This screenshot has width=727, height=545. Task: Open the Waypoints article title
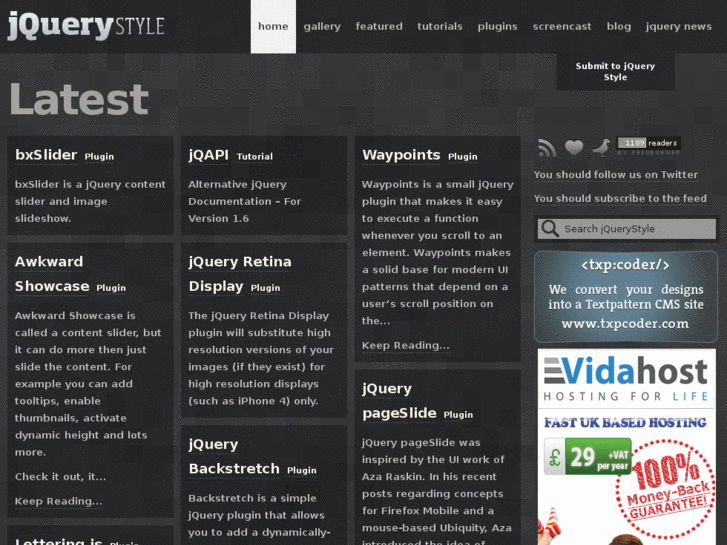401,155
